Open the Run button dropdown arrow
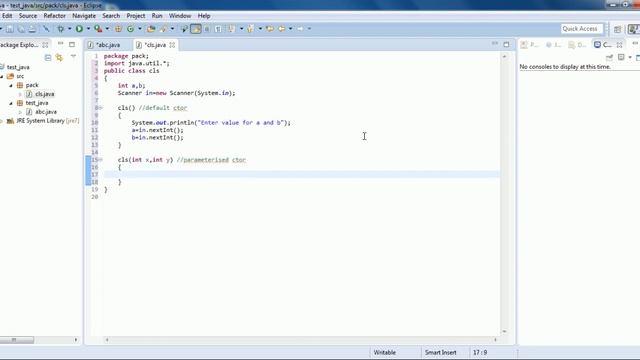640x360 pixels. [88, 29]
